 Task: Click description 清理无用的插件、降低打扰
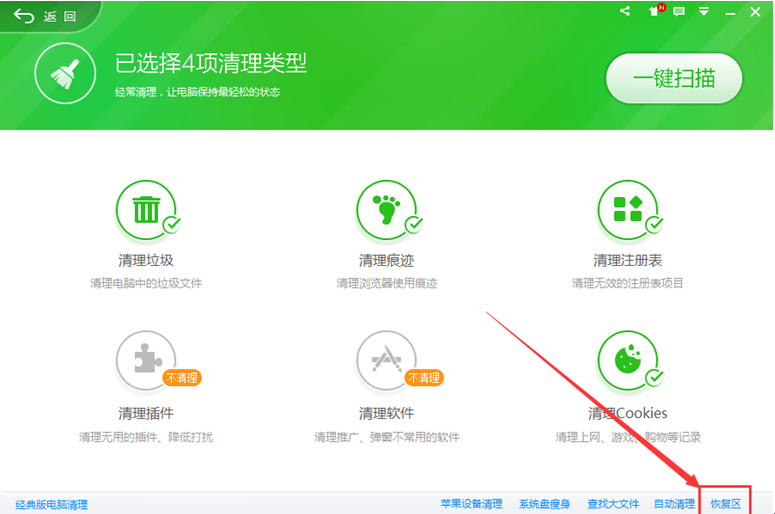pos(146,437)
